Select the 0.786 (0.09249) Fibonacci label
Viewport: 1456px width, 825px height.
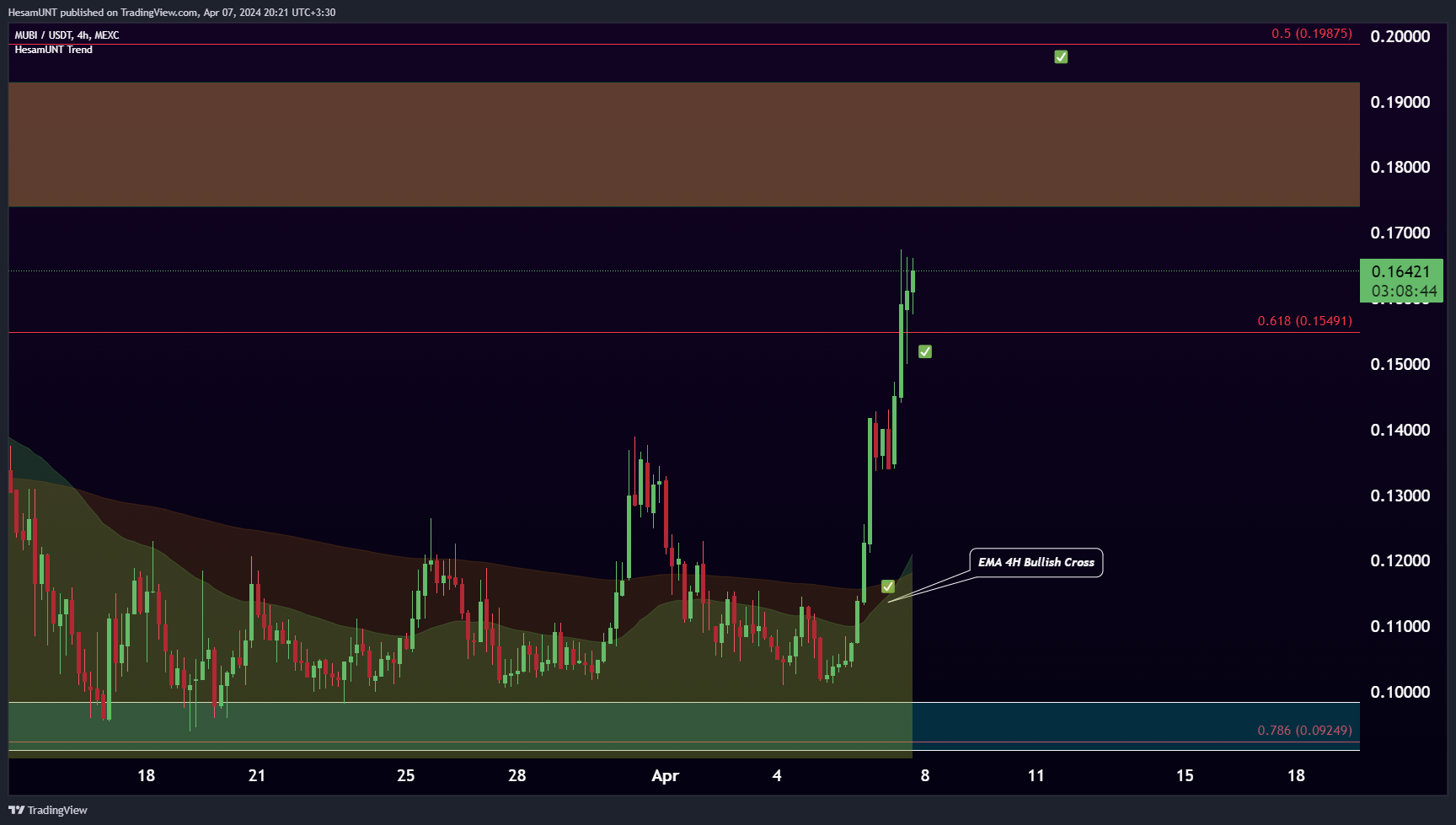click(1304, 731)
